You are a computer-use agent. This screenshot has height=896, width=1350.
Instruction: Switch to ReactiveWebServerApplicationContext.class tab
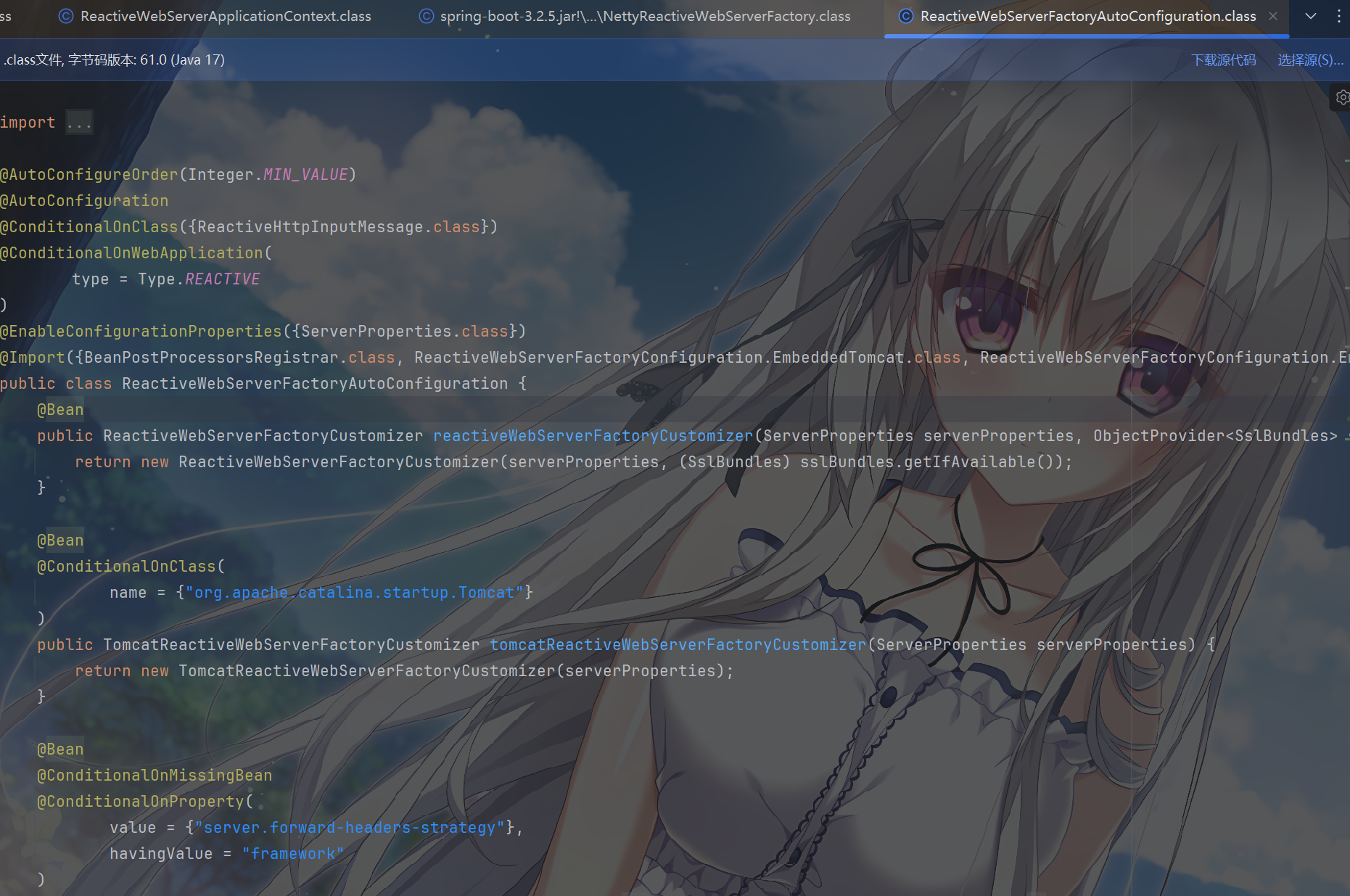215,16
